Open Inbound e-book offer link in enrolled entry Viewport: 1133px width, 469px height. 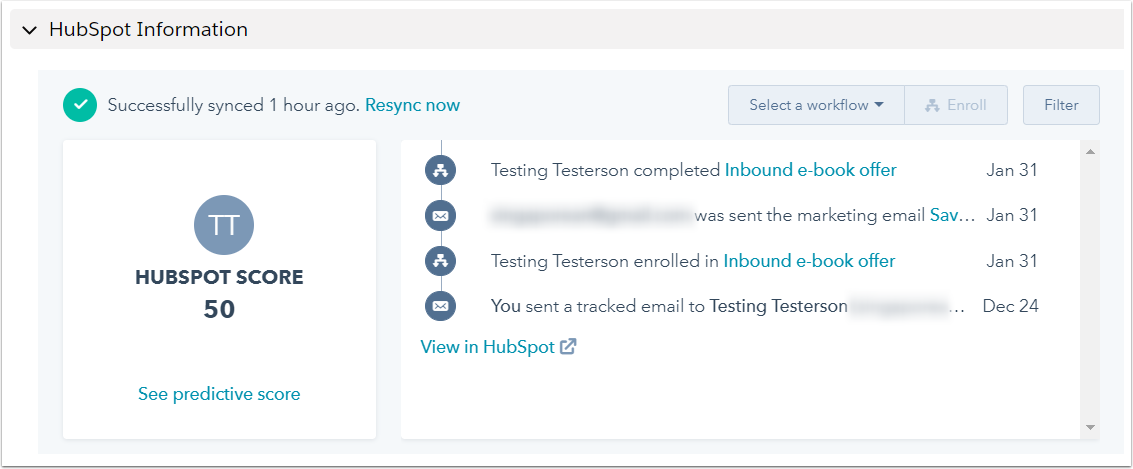tap(809, 261)
